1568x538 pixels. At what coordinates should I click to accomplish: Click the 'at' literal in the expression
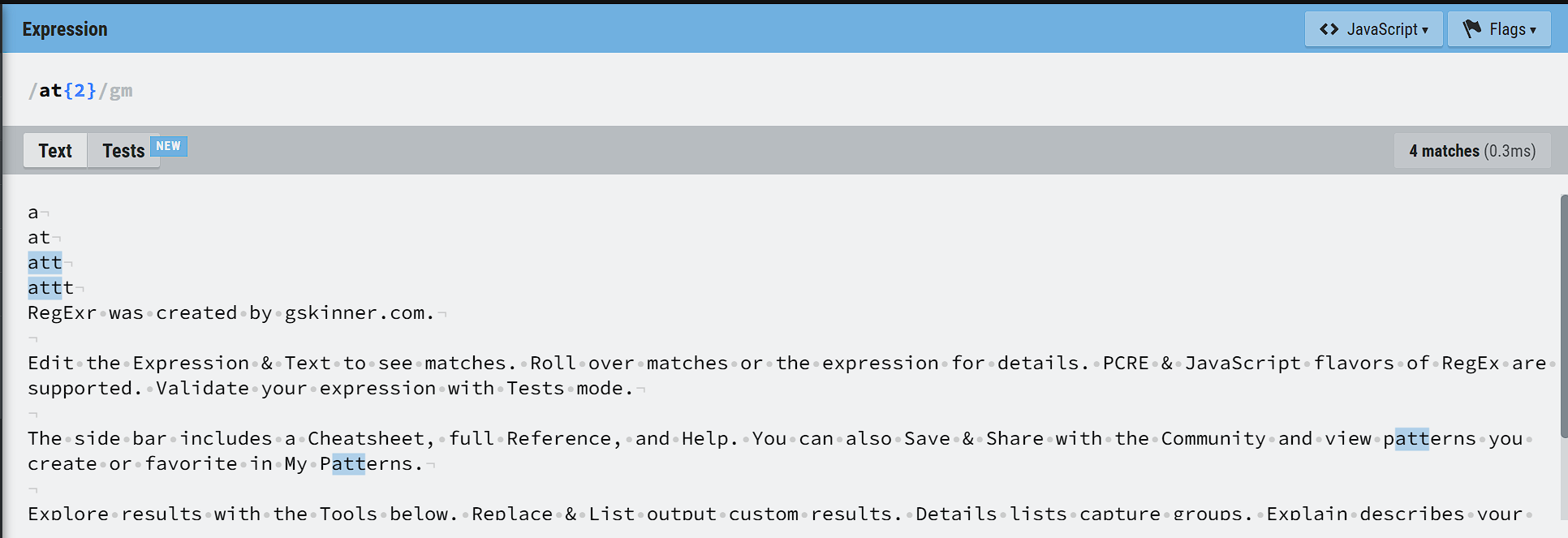50,91
